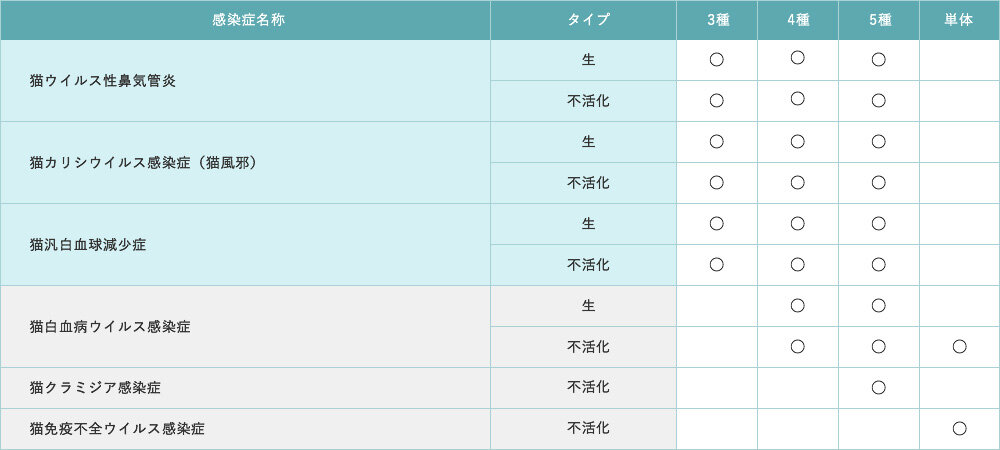This screenshot has height=450, width=1000.
Task: Select the 4種 column header
Action: click(798, 20)
